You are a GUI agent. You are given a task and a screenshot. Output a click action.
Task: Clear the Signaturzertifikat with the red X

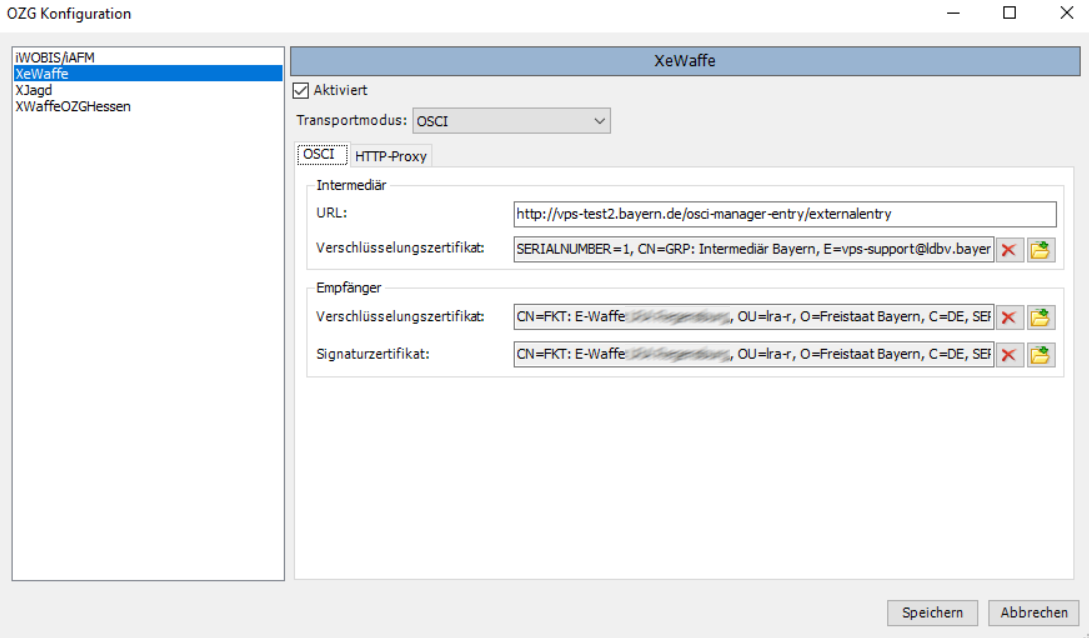[1009, 355]
